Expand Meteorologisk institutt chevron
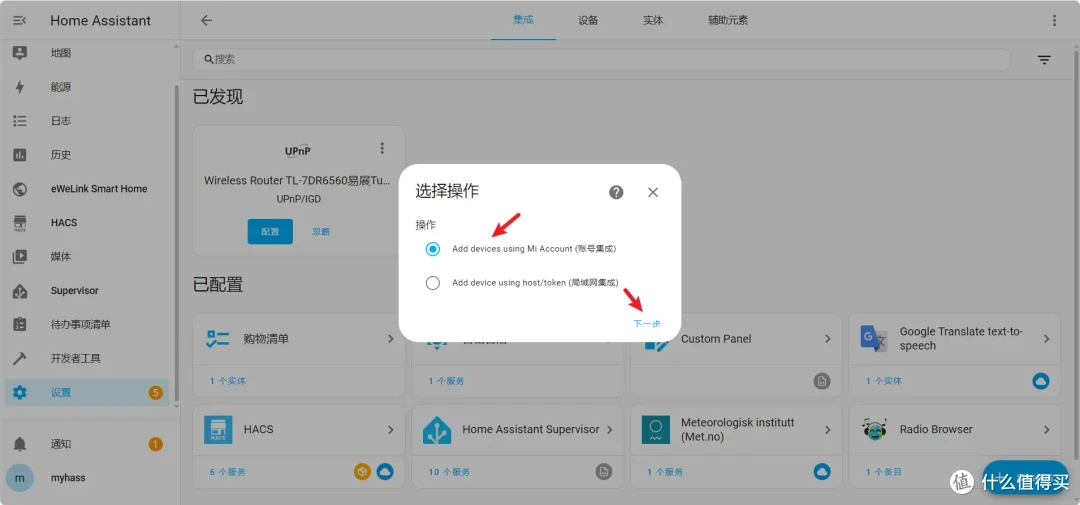Image resolution: width=1080 pixels, height=505 pixels. [x=828, y=429]
